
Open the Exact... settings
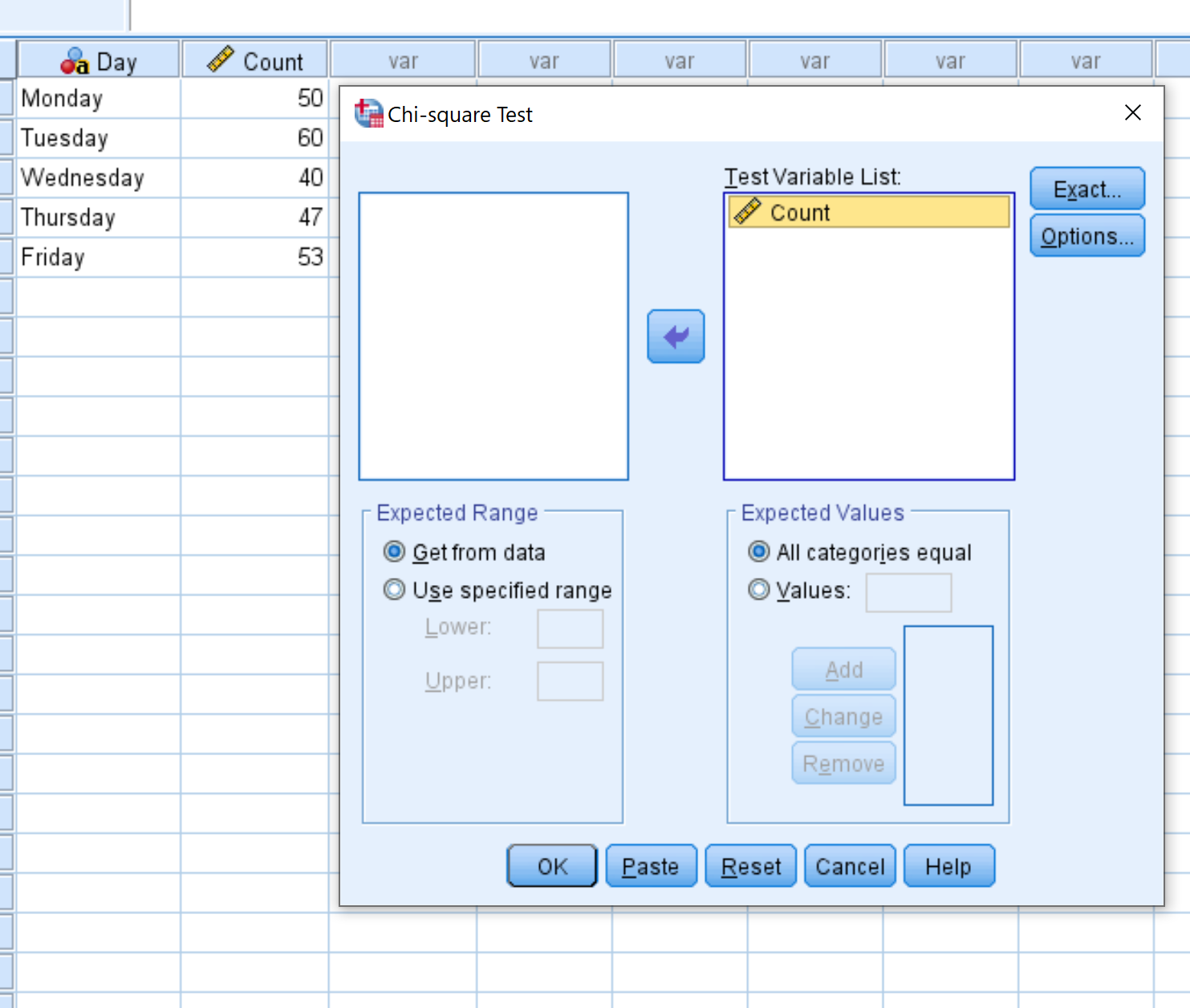coord(1087,189)
